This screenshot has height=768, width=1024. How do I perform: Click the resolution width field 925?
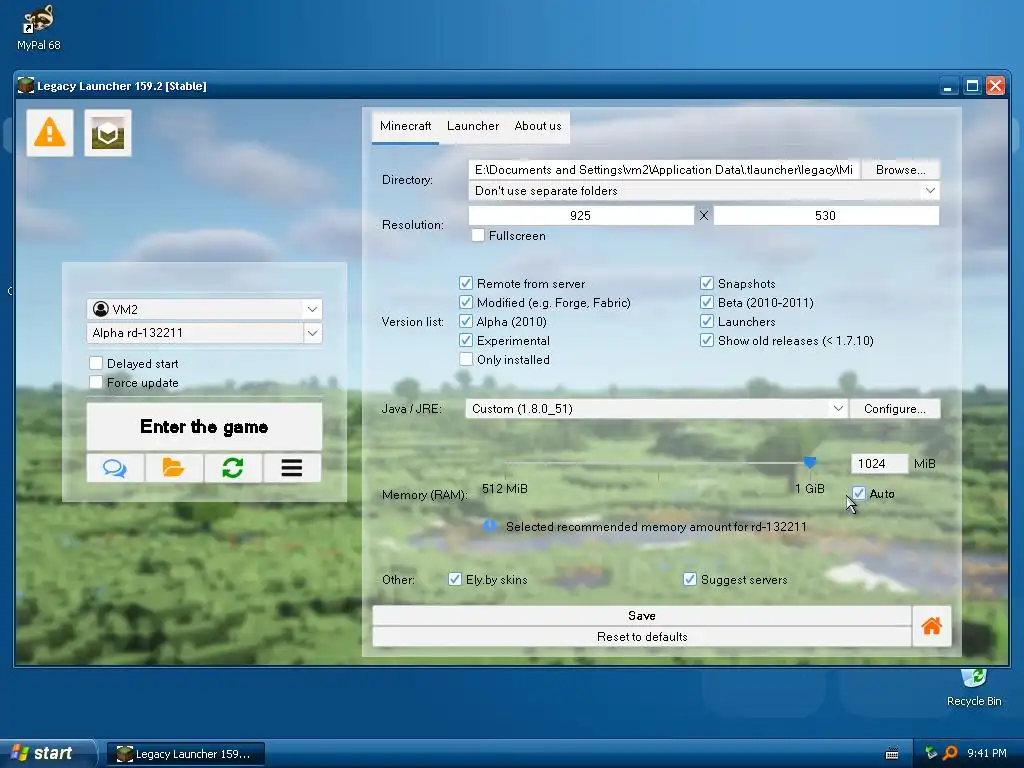pos(581,216)
